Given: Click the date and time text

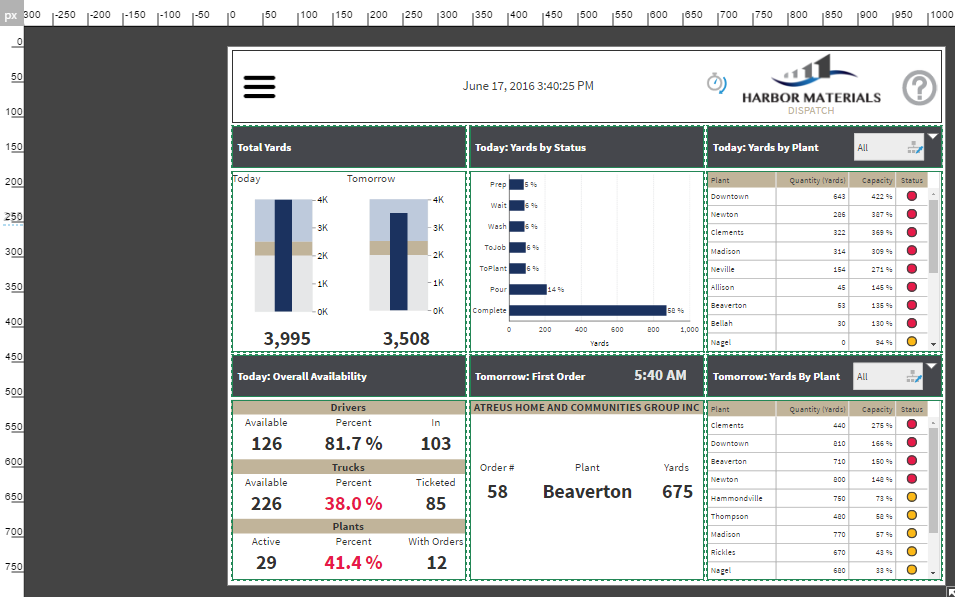Looking at the screenshot, I should tap(528, 86).
